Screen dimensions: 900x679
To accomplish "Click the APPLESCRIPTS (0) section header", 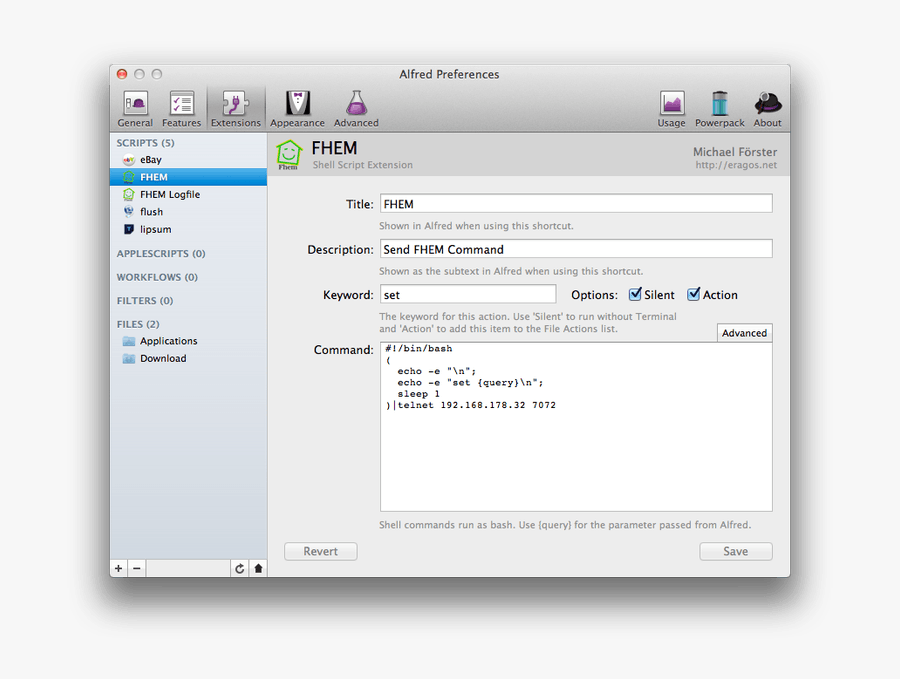I will point(161,254).
